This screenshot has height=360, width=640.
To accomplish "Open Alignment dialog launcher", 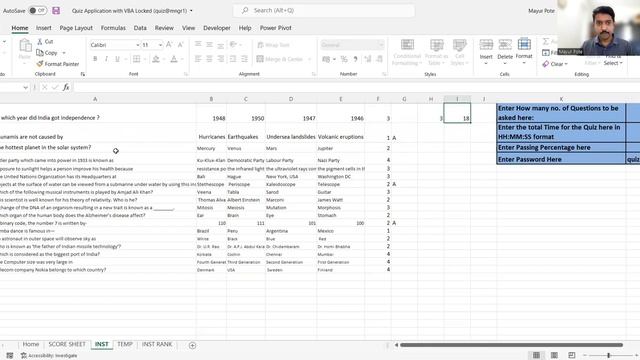I will coord(314,74).
